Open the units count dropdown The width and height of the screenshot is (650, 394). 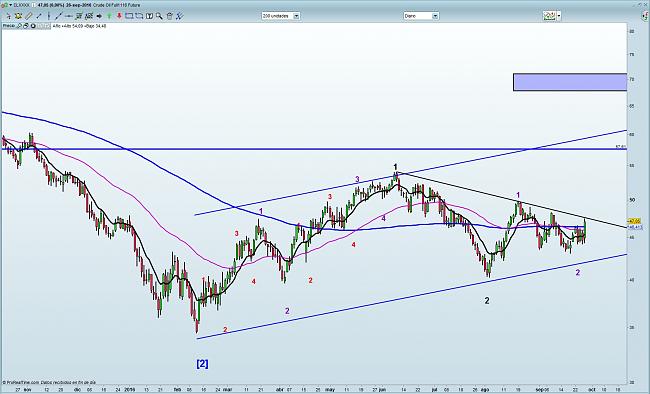pyautogui.click(x=296, y=16)
